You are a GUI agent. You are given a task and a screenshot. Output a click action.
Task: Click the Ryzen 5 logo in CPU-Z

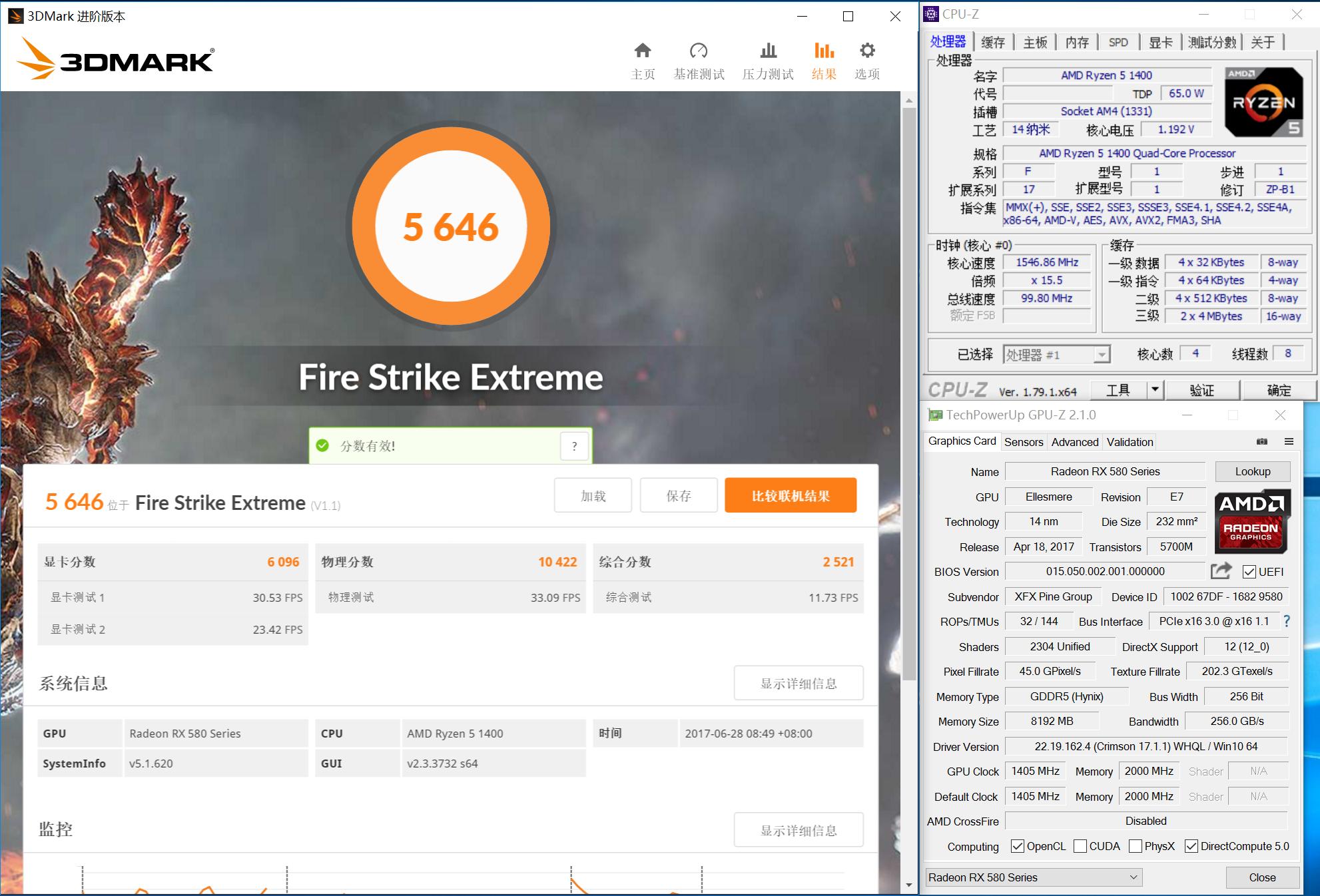1264,102
